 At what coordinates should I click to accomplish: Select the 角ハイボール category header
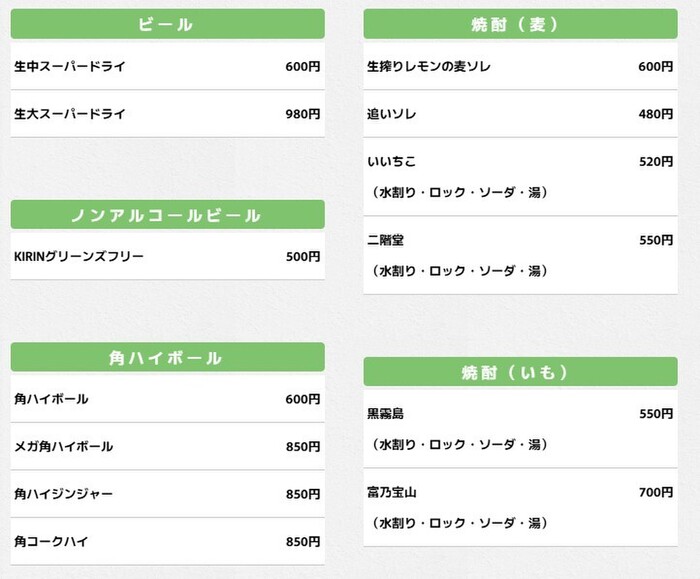click(x=167, y=357)
